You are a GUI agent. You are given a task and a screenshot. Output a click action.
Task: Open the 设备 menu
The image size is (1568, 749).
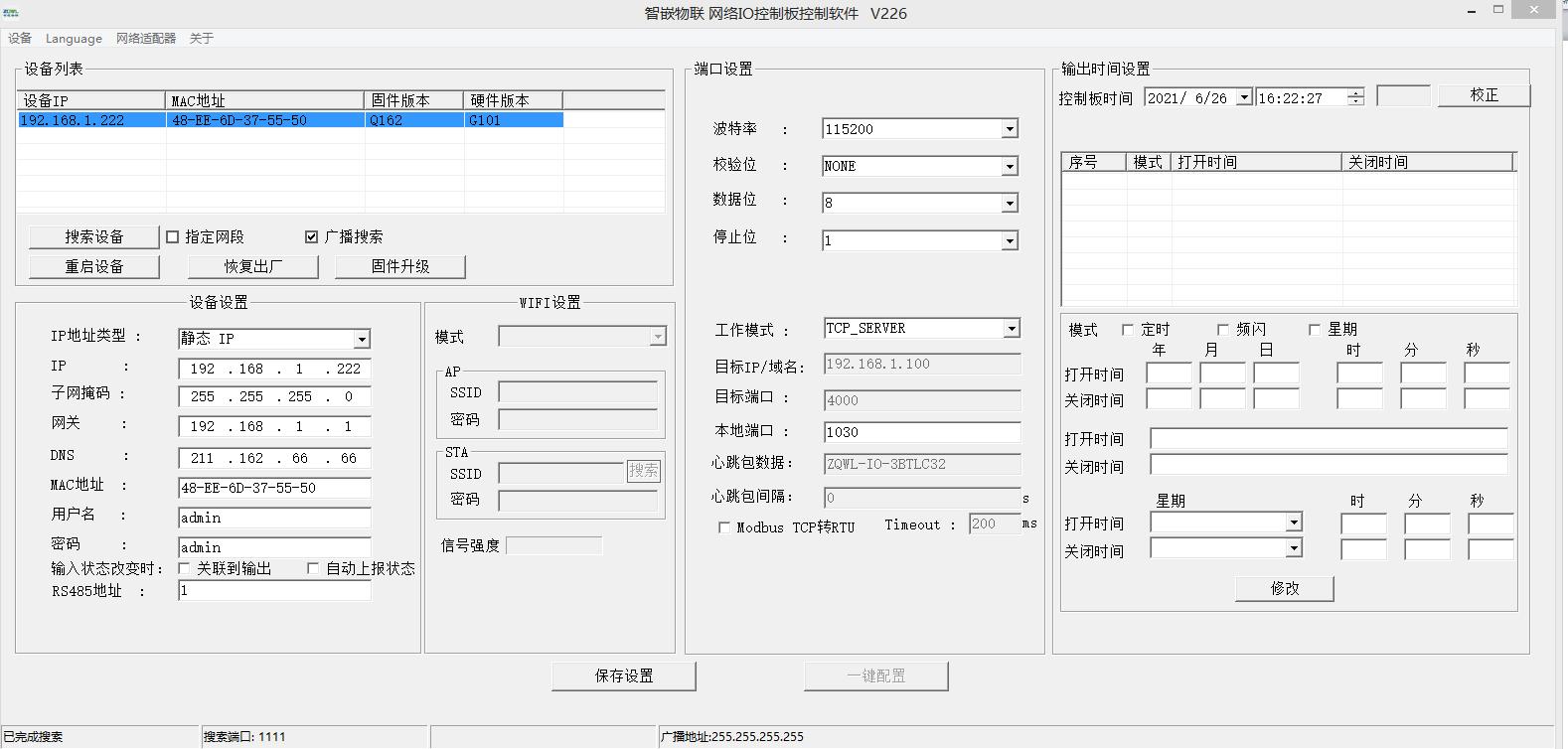click(20, 38)
